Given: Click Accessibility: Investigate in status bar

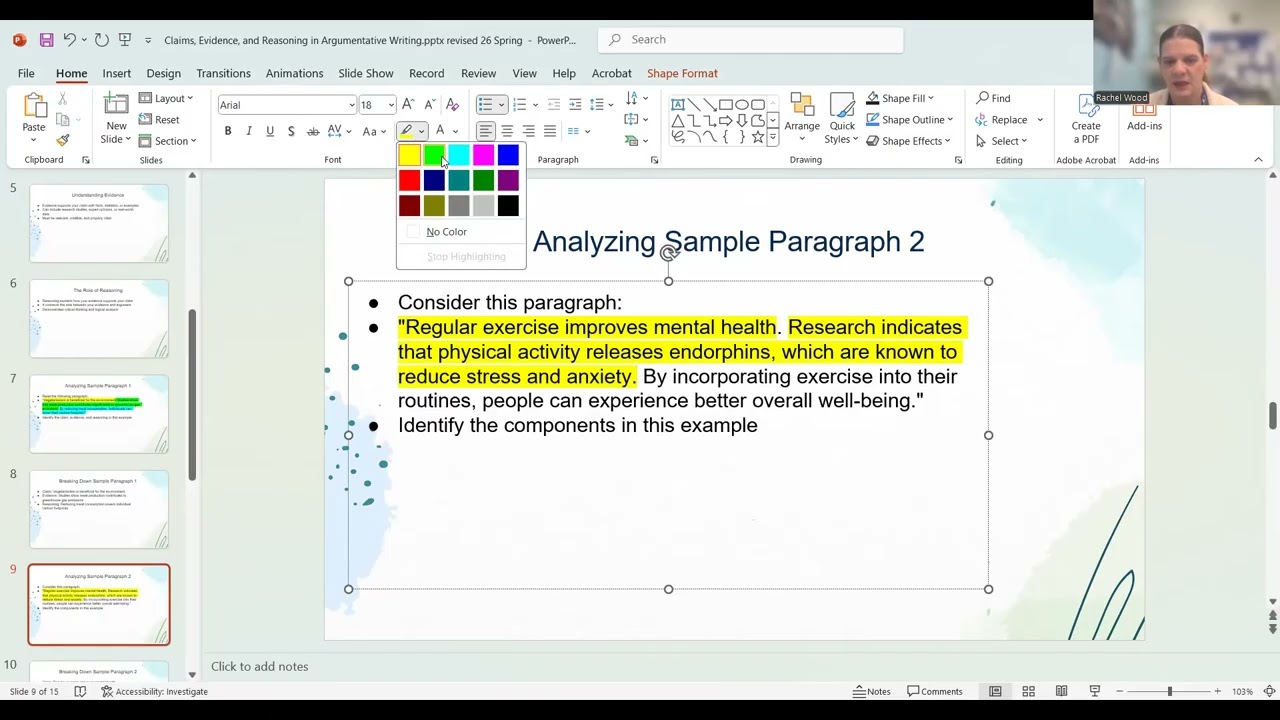Looking at the screenshot, I should 155,691.
